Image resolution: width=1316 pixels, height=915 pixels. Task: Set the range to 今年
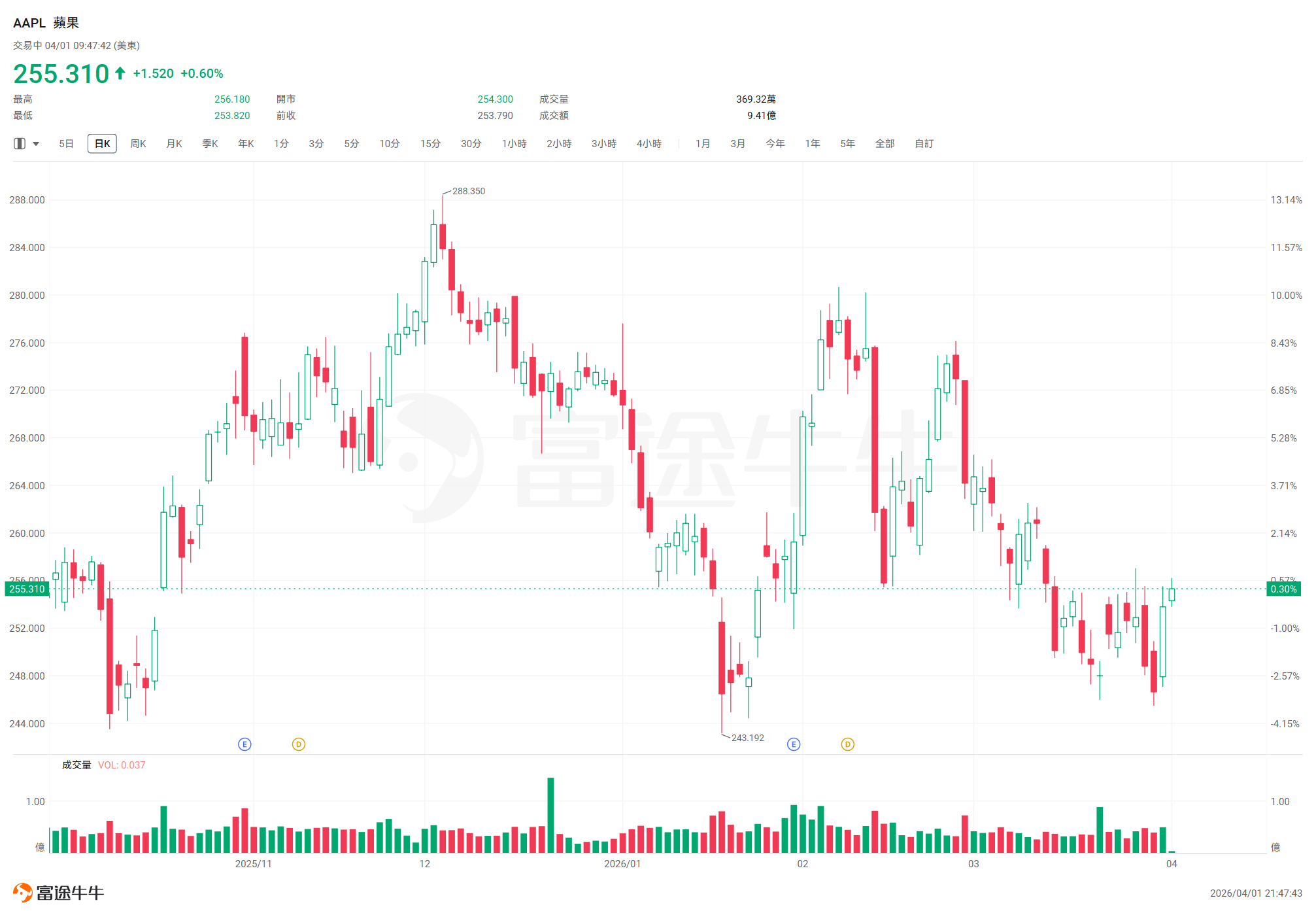coord(775,144)
